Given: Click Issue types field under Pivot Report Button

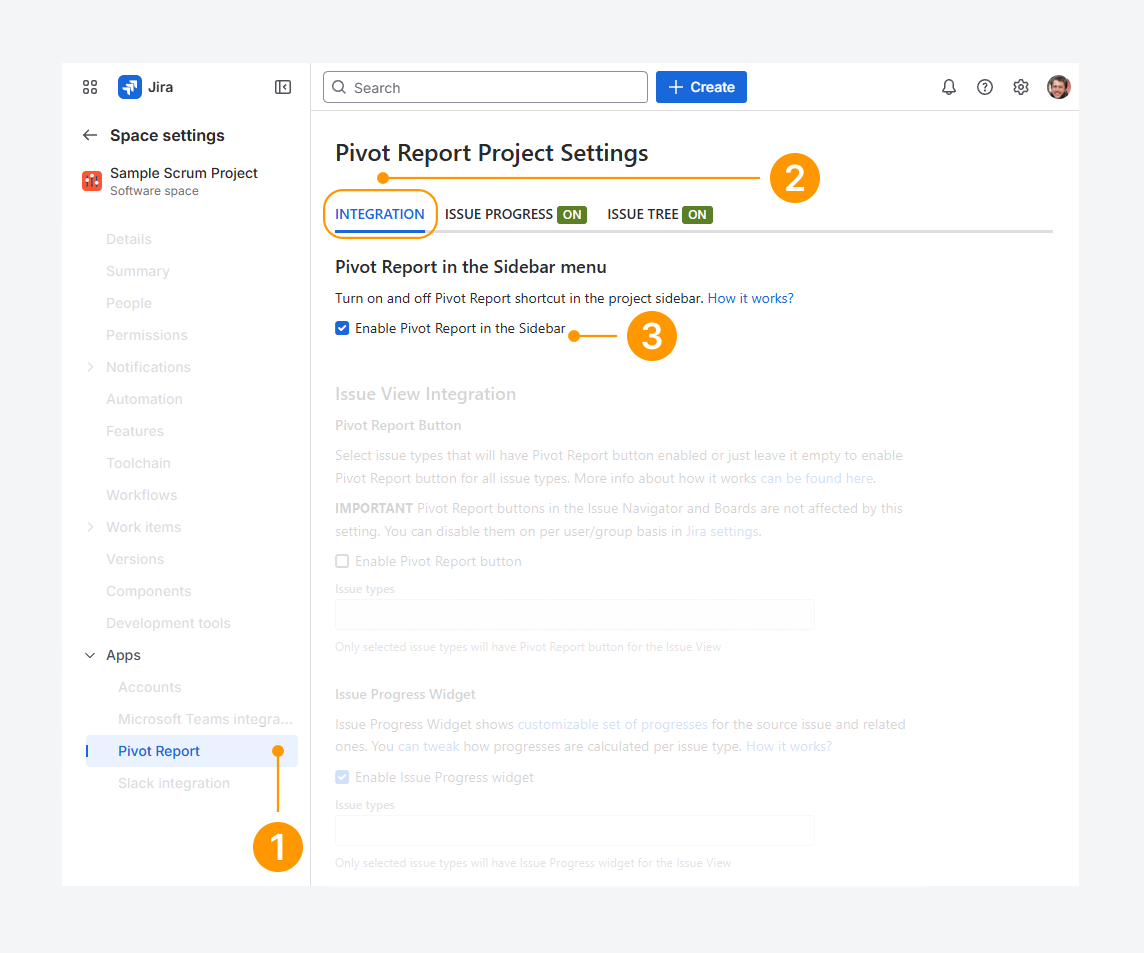Looking at the screenshot, I should (x=575, y=614).
